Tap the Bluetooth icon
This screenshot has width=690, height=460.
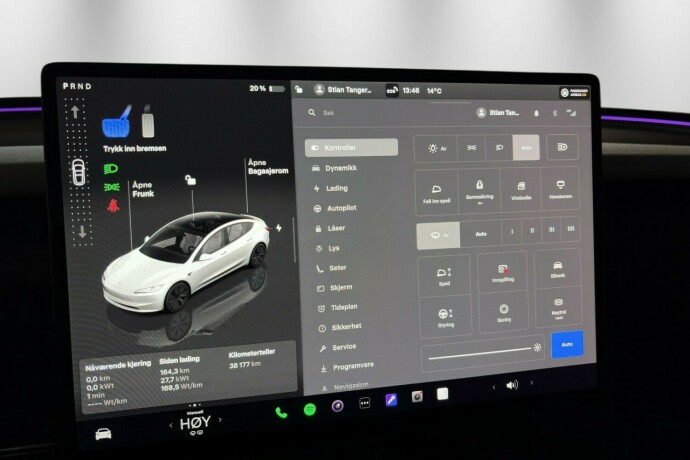[555, 113]
